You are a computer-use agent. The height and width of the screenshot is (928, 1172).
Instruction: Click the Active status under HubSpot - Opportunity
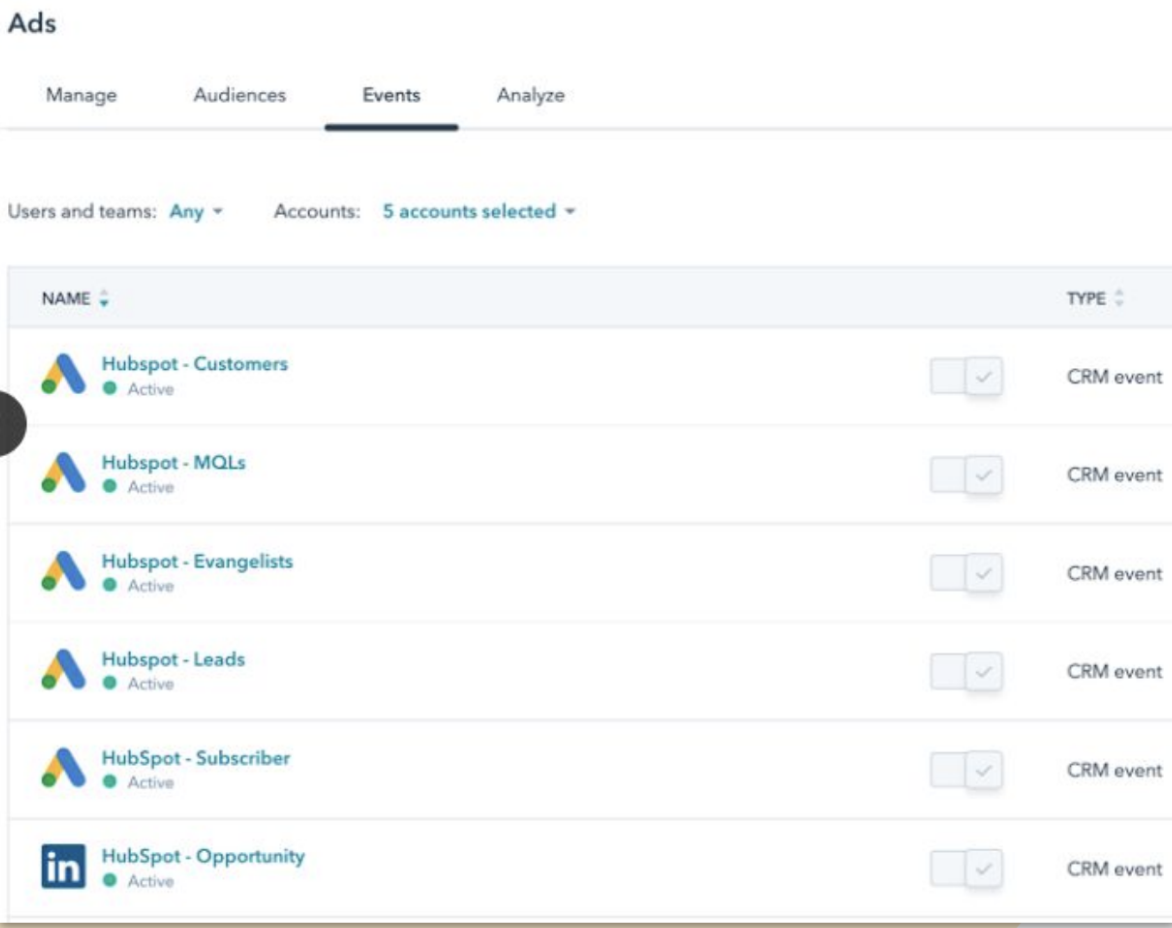[139, 880]
